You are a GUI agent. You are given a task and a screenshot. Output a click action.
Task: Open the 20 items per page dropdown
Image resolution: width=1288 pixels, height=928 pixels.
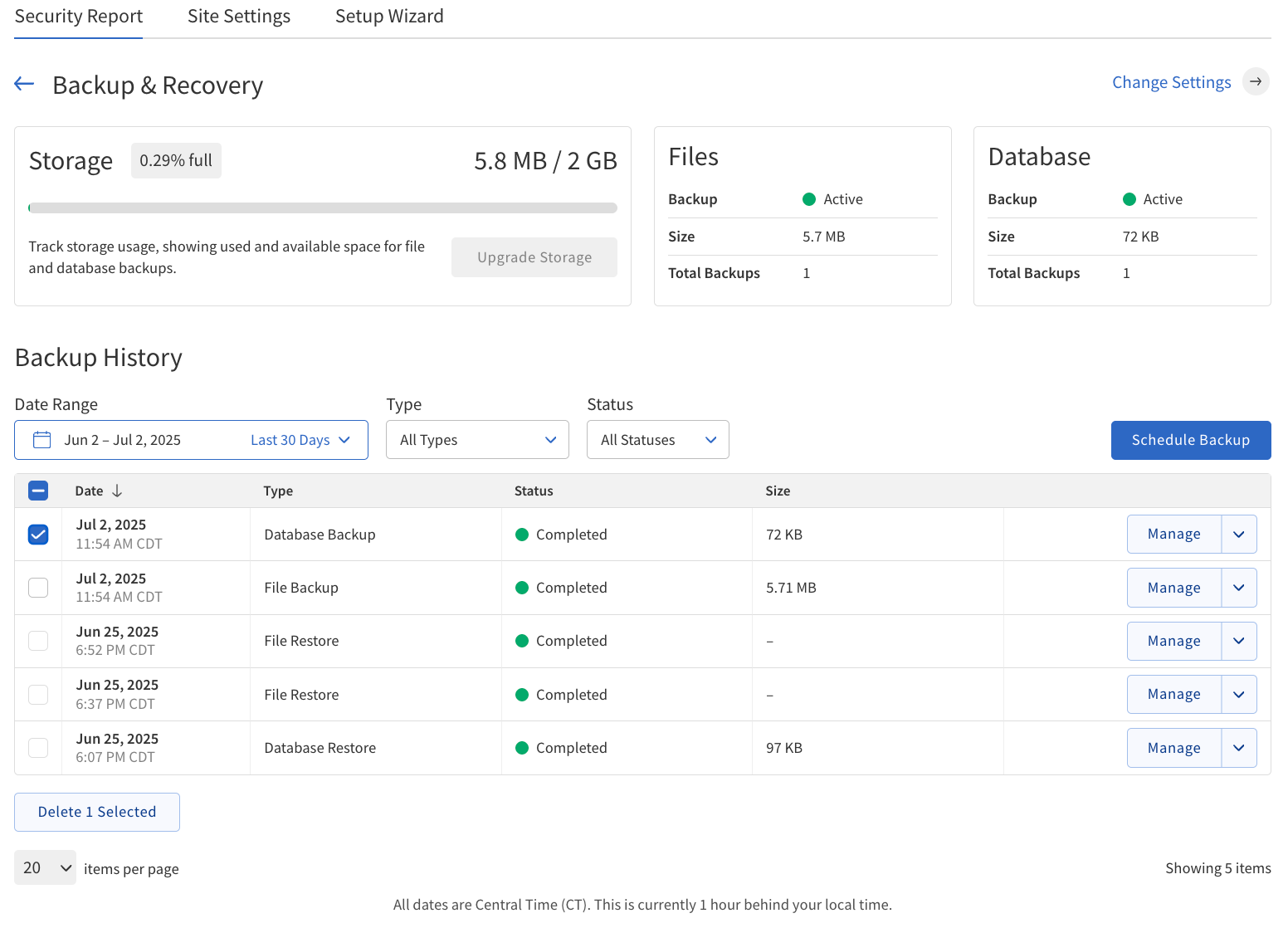(x=45, y=867)
